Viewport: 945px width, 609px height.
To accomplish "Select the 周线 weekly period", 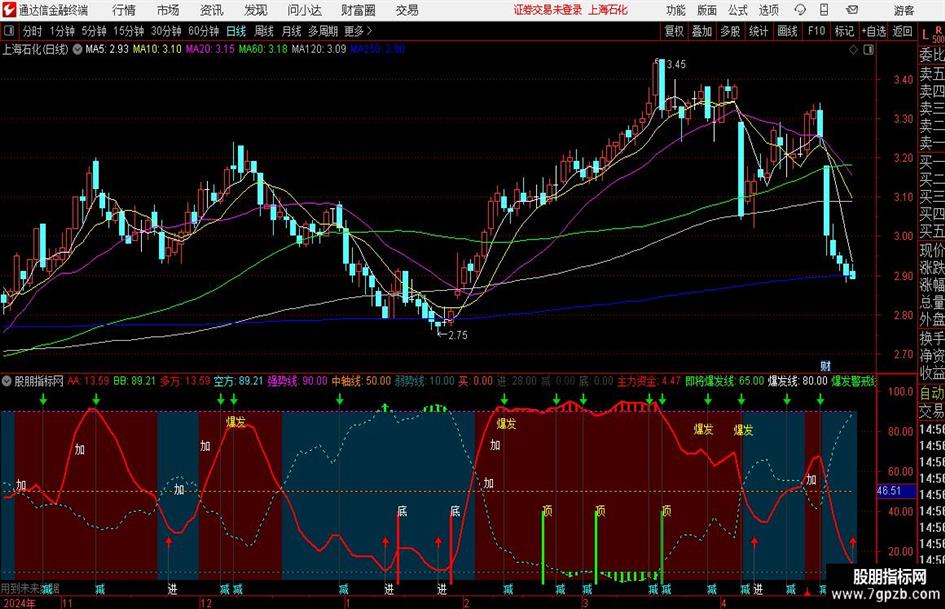I will click(x=263, y=31).
